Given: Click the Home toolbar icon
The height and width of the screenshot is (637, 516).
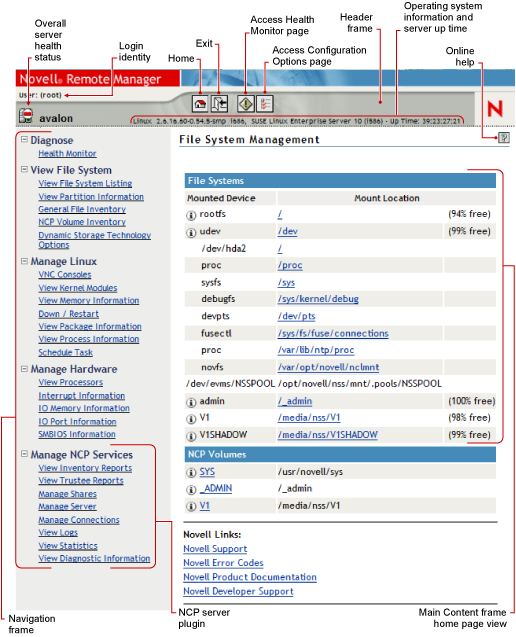Looking at the screenshot, I should [200, 104].
